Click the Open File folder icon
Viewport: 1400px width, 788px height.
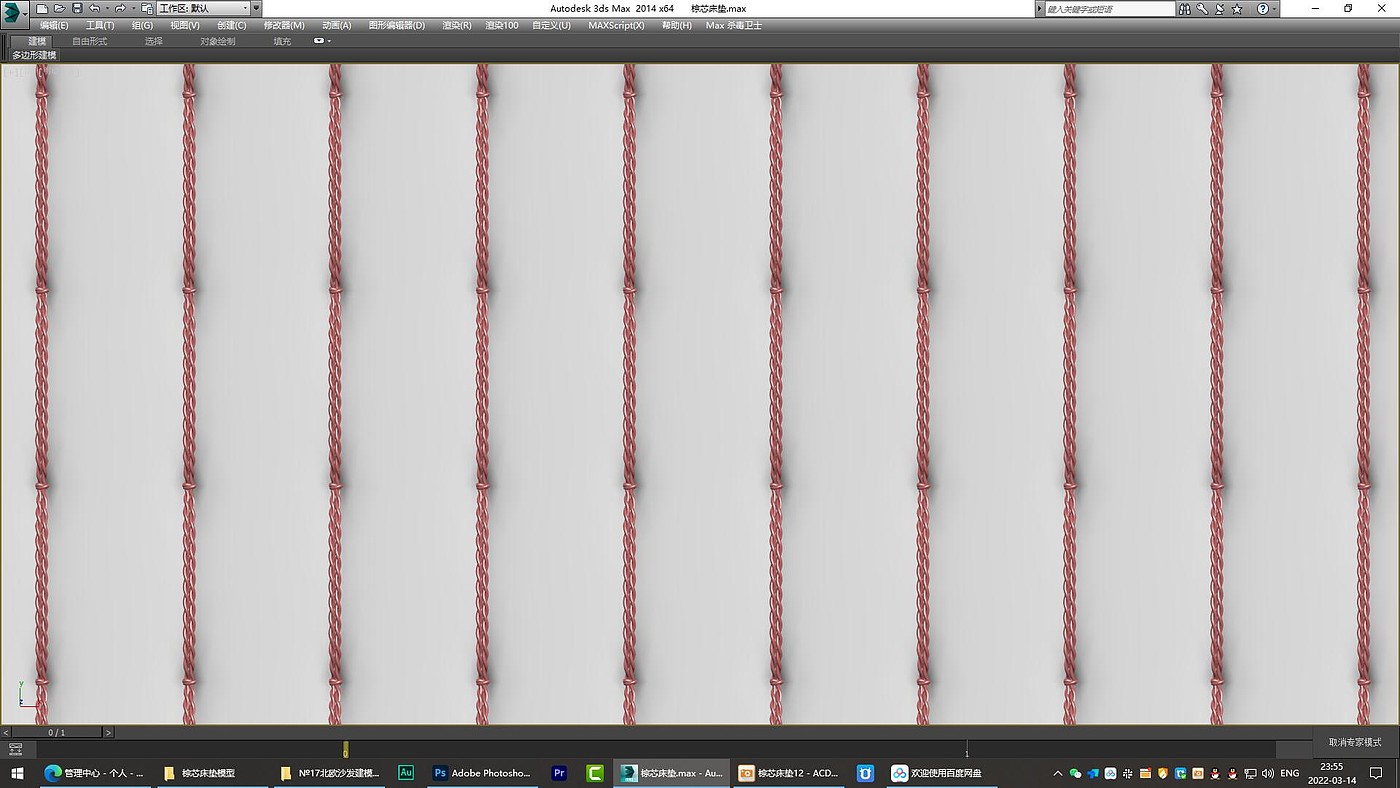(59, 9)
